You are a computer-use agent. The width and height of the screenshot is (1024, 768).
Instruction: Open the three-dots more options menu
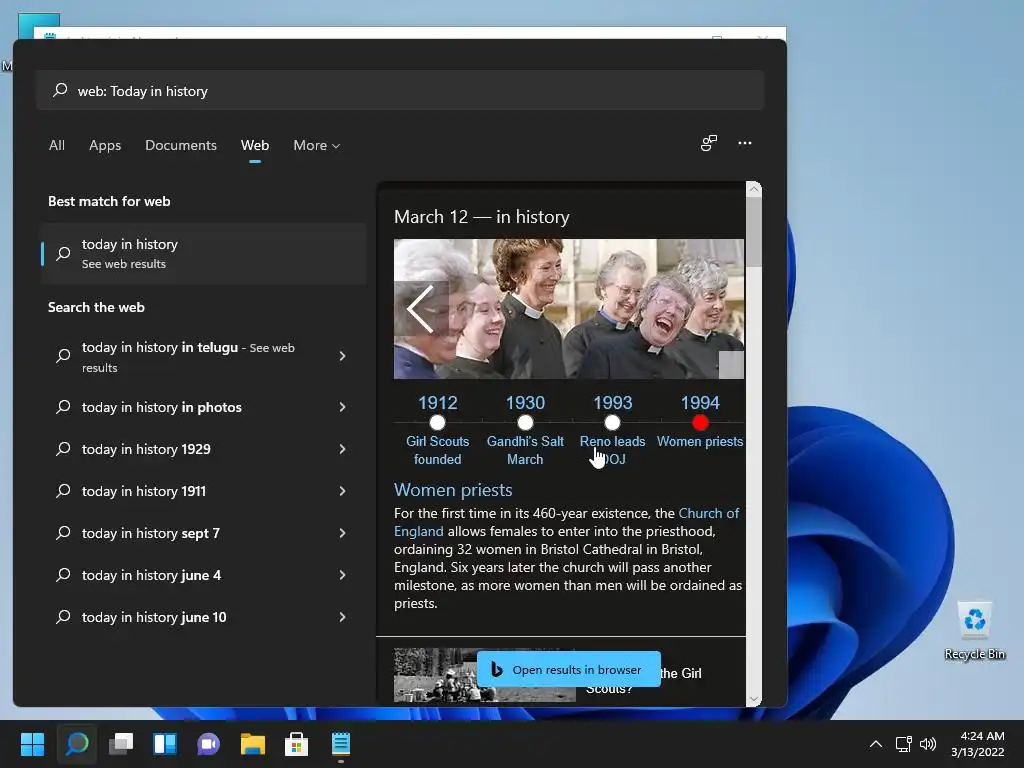[744, 143]
